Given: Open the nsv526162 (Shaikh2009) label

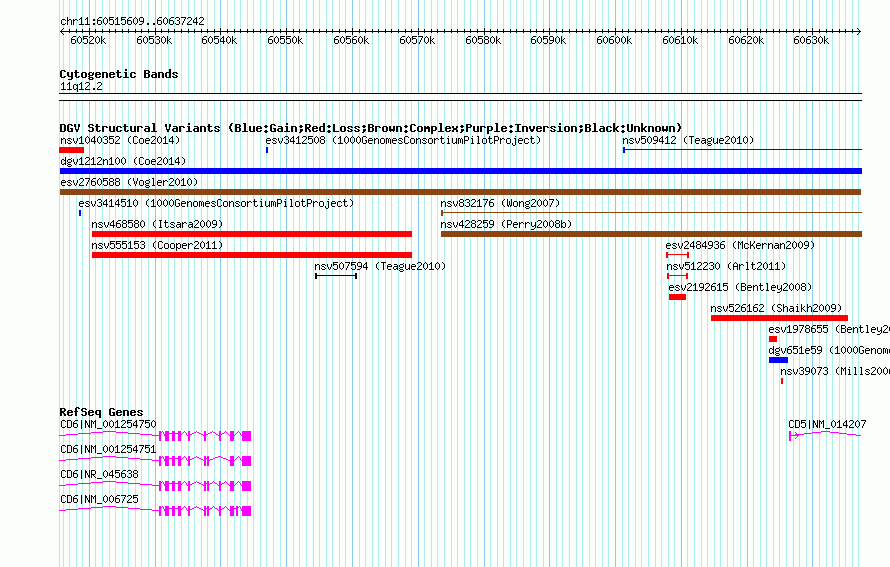Looking at the screenshot, I should pos(776,308).
